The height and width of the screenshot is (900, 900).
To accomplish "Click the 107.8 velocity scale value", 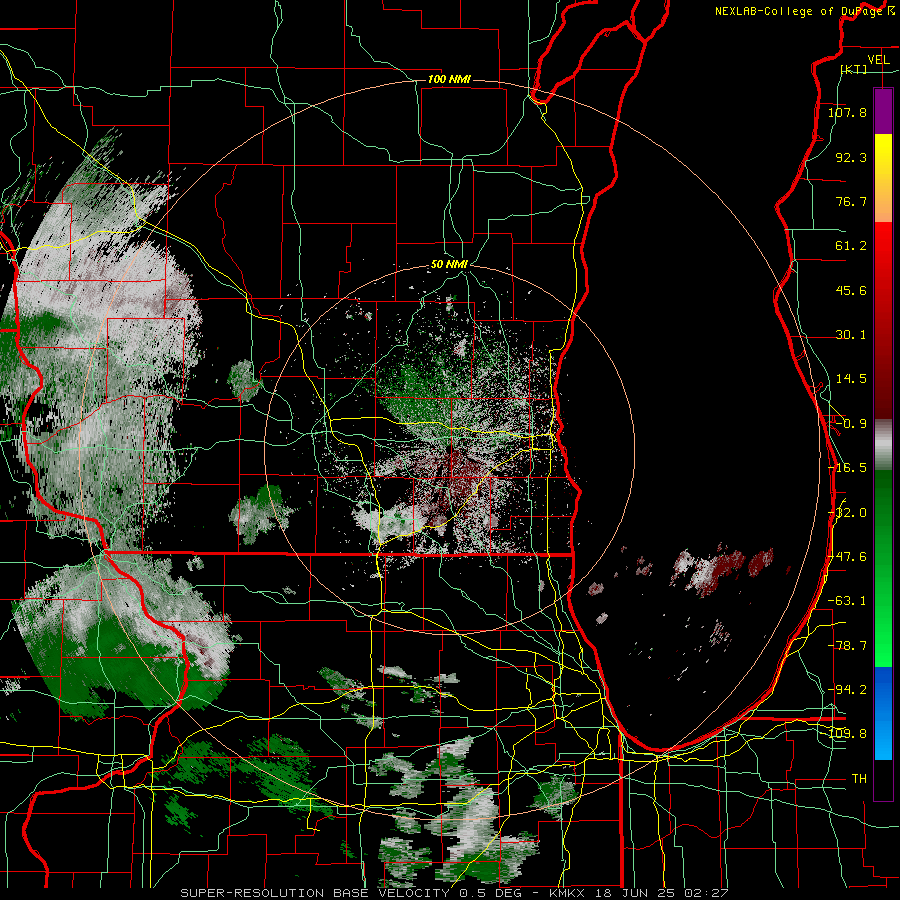I will coord(847,112).
